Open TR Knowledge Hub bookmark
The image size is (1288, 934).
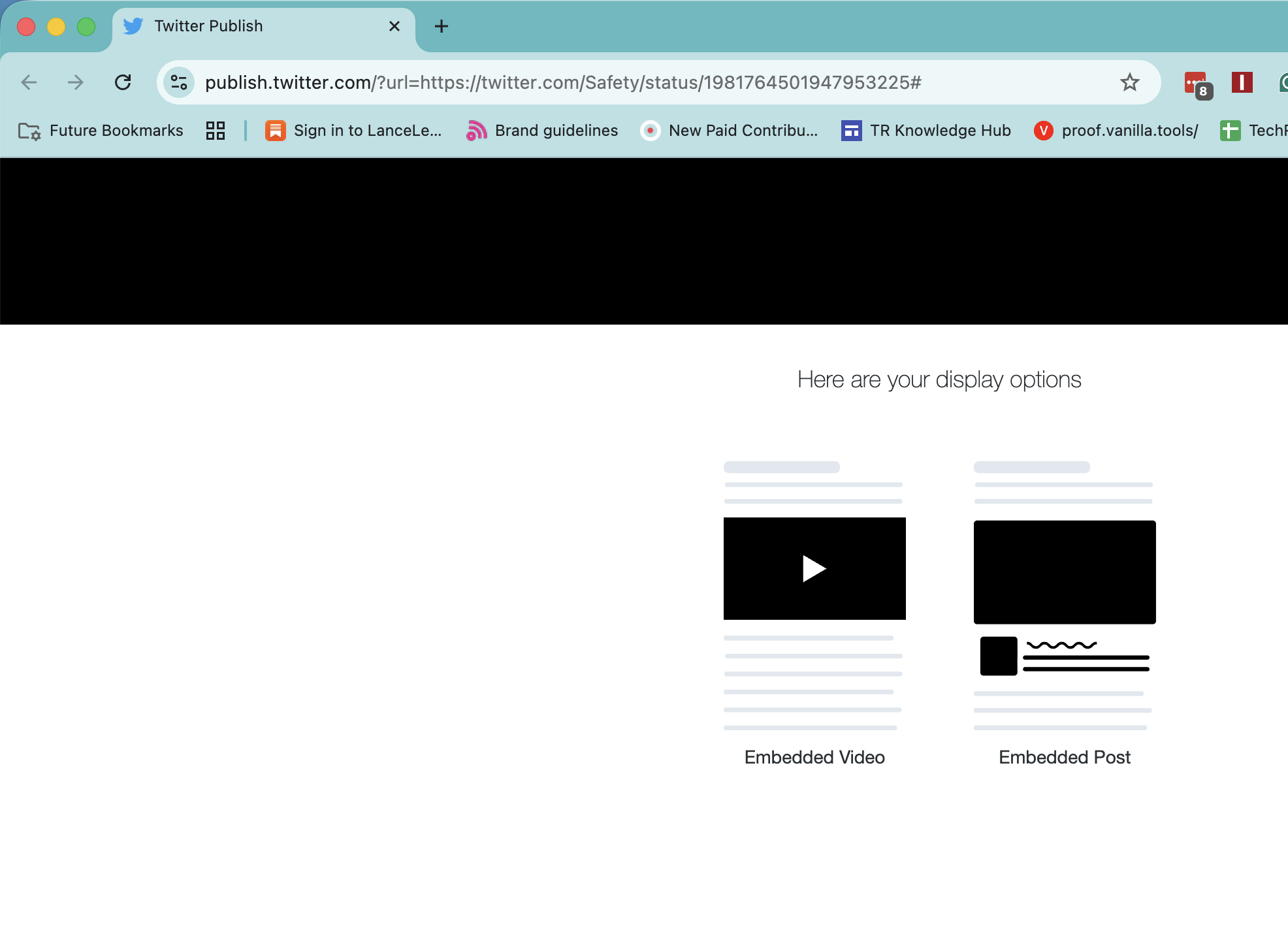click(x=926, y=131)
